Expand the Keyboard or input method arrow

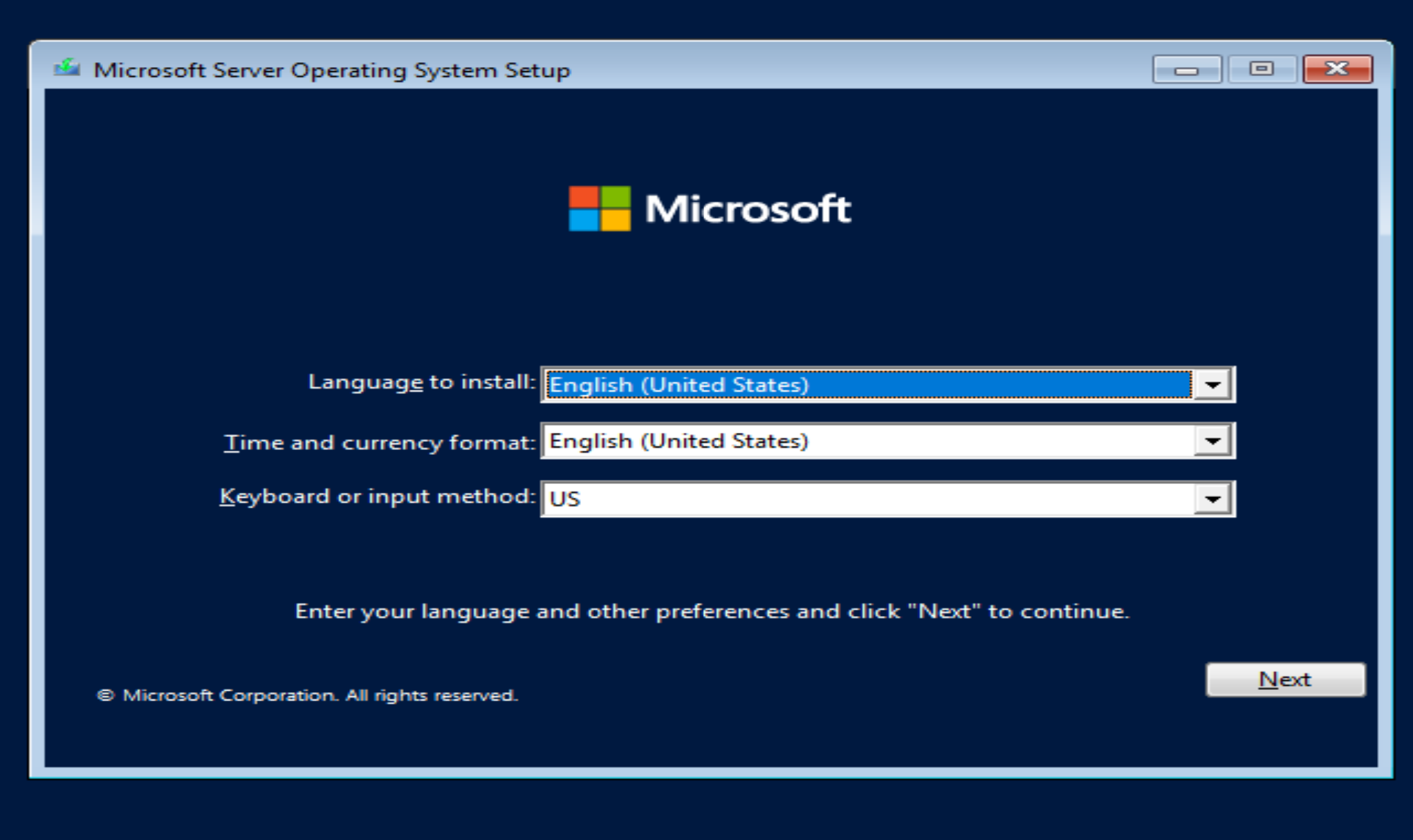(x=1212, y=498)
